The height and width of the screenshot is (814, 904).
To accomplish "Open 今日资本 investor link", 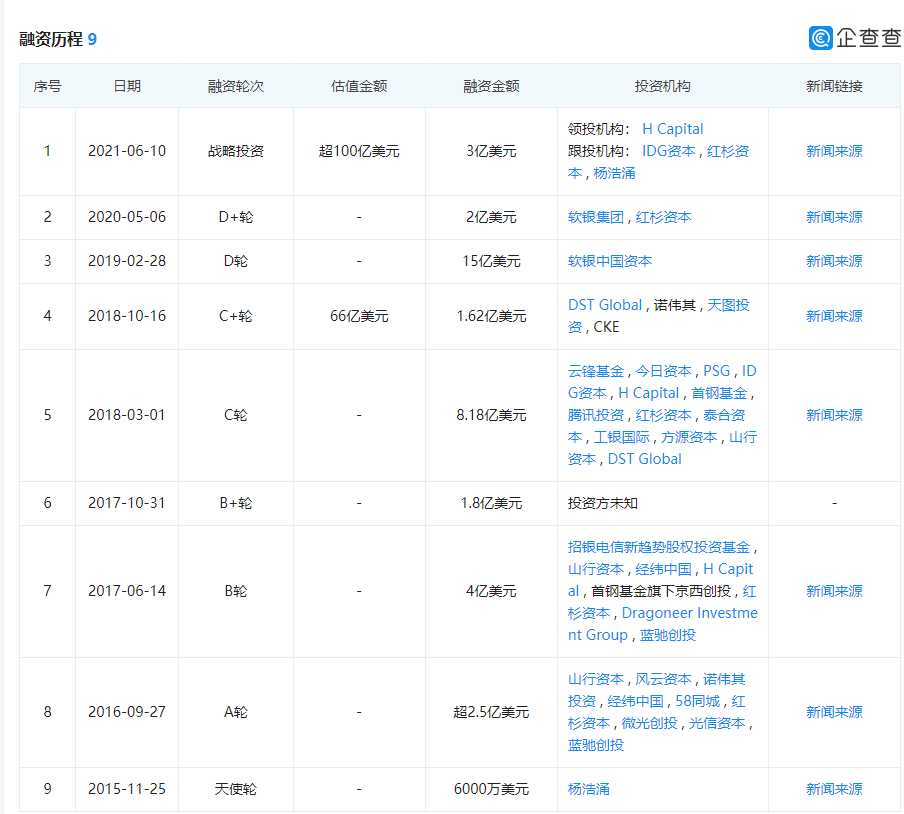I will pyautogui.click(x=663, y=371).
